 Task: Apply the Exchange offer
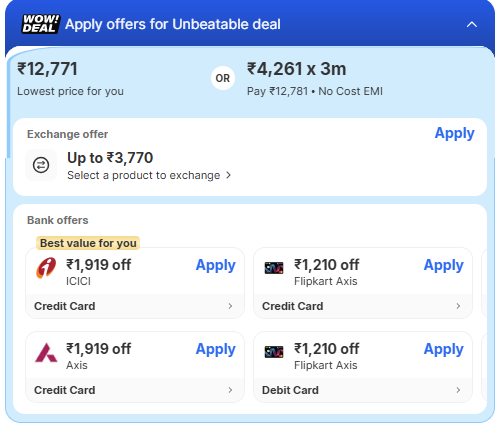click(454, 134)
